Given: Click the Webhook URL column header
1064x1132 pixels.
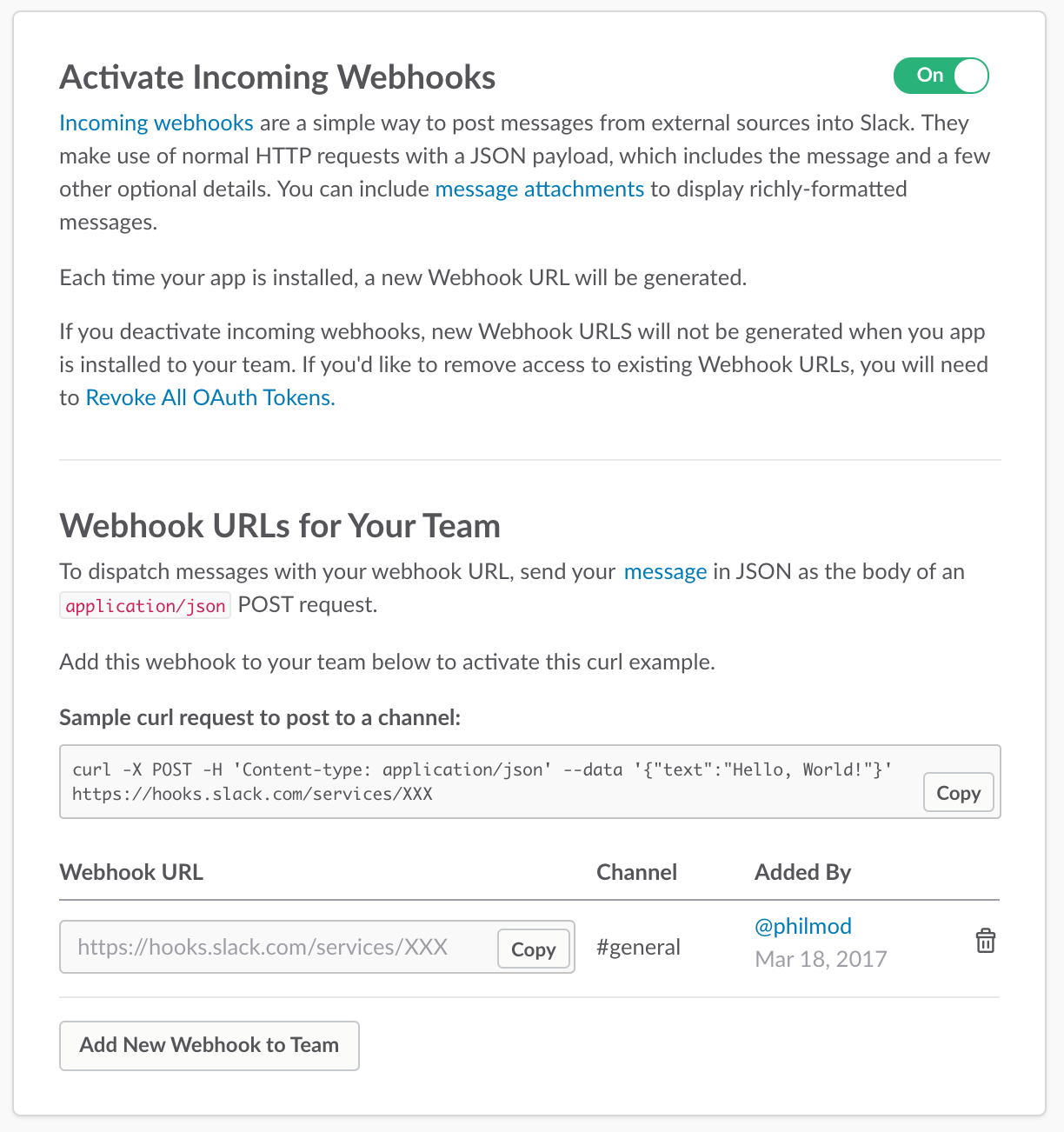Looking at the screenshot, I should (x=131, y=872).
